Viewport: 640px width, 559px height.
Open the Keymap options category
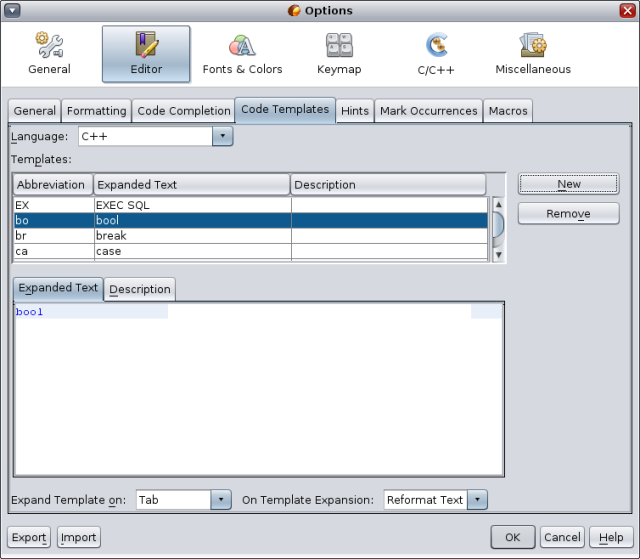pos(339,54)
